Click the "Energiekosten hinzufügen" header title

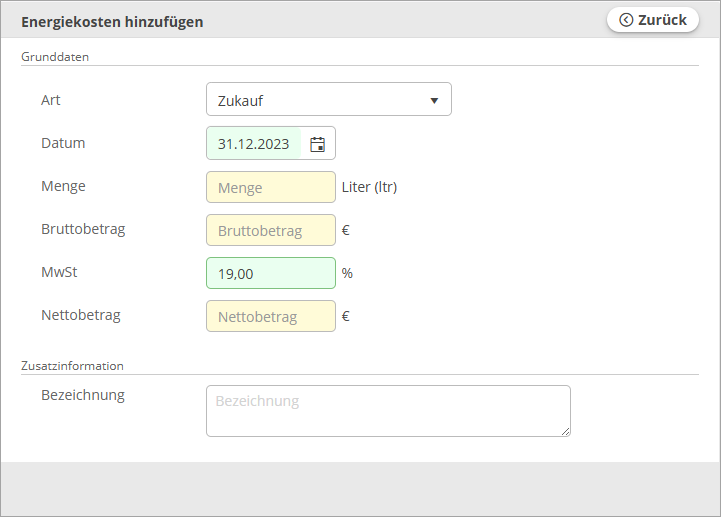tap(112, 22)
